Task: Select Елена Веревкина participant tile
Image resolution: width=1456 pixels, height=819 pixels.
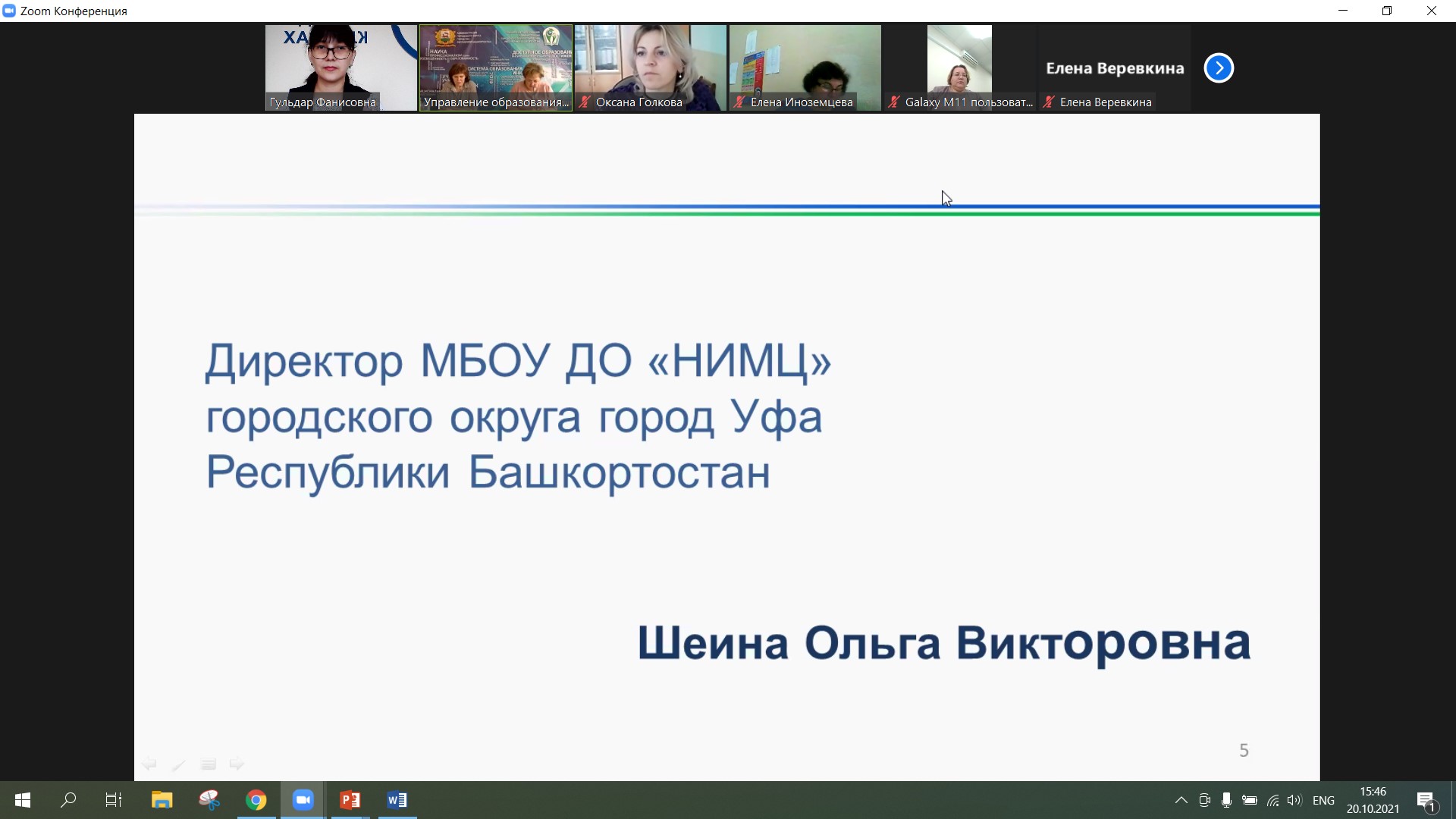Action: click(x=1115, y=67)
